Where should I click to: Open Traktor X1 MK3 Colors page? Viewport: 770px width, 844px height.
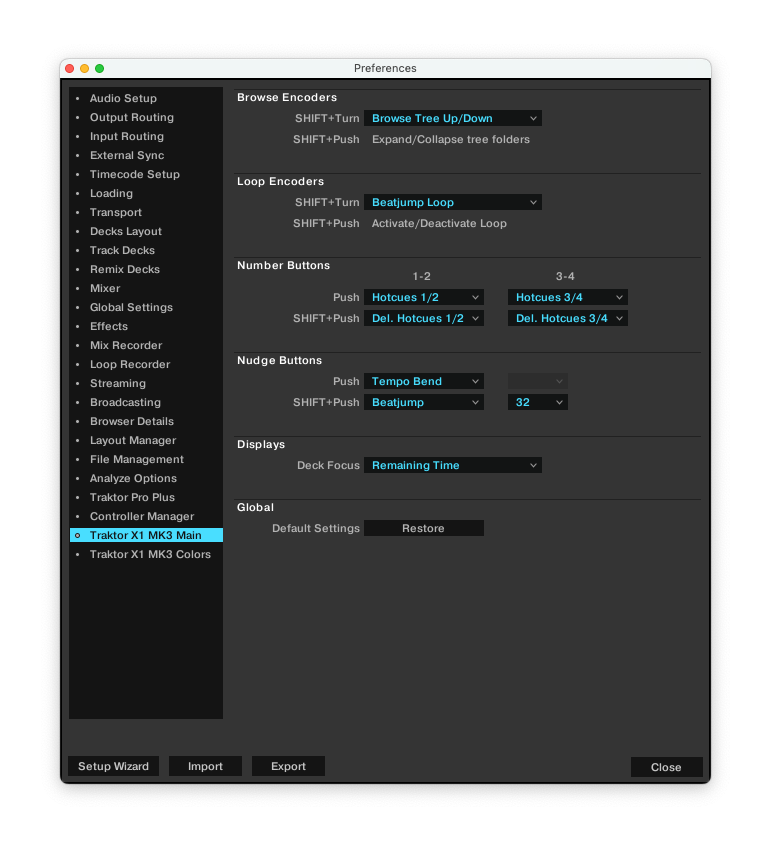coord(150,554)
